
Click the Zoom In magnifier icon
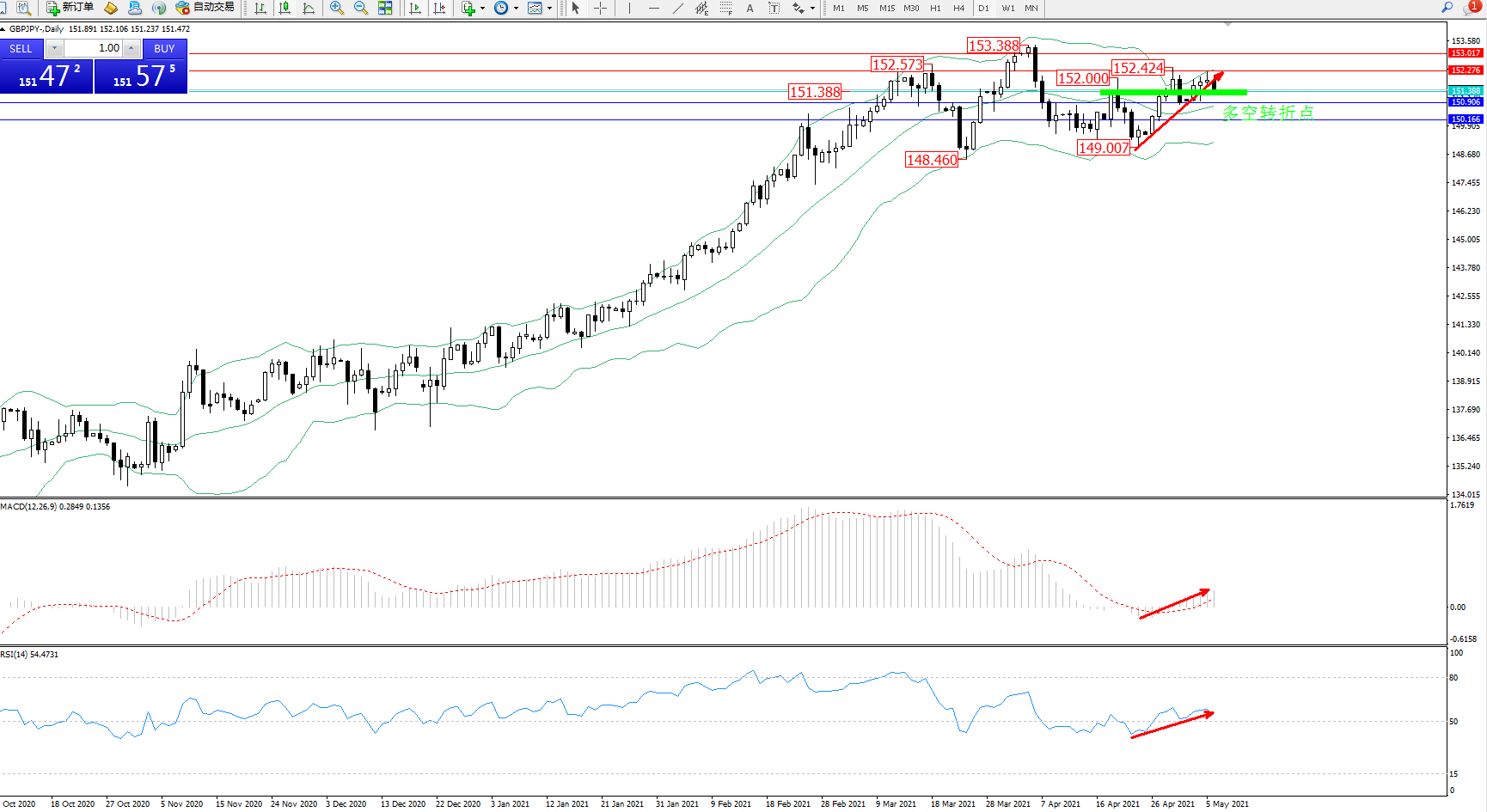337,8
